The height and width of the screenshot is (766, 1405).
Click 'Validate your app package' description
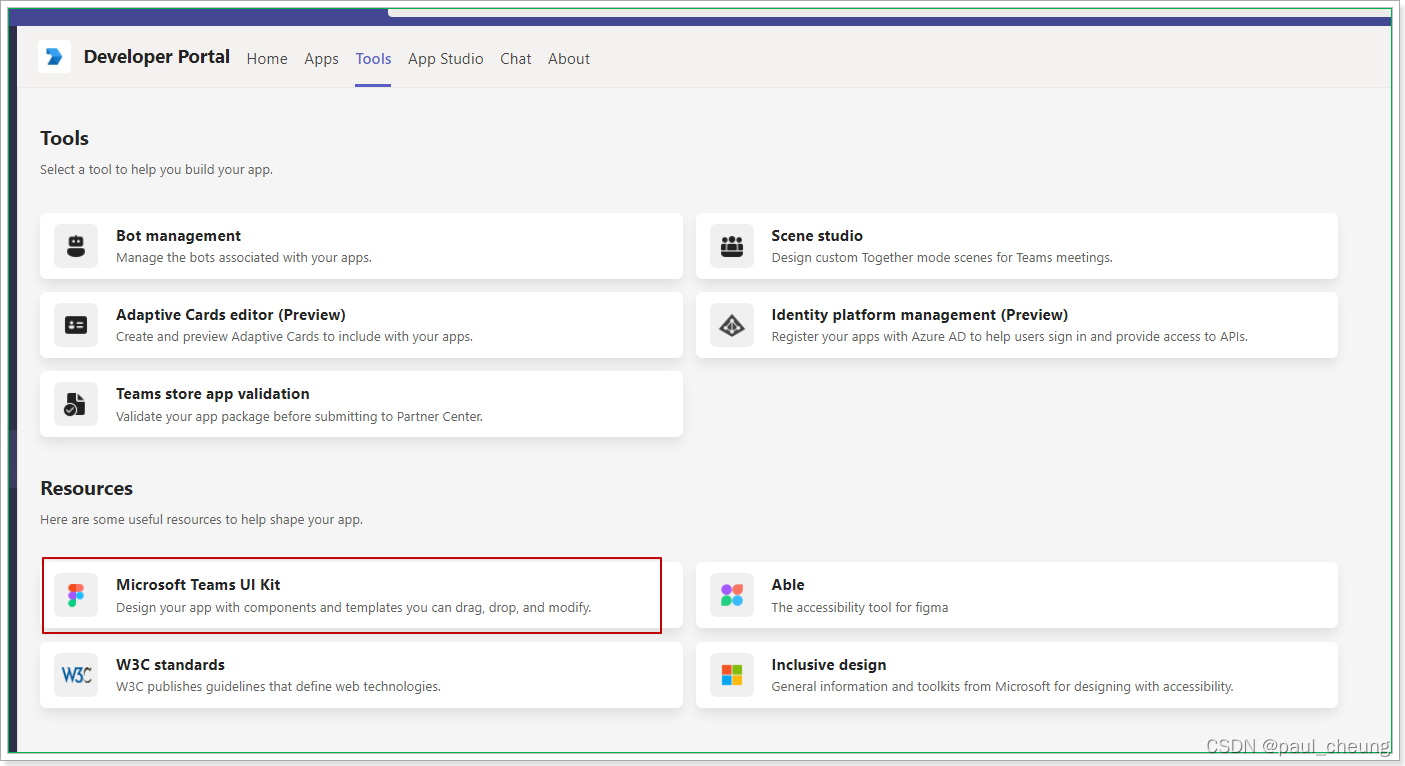(299, 417)
